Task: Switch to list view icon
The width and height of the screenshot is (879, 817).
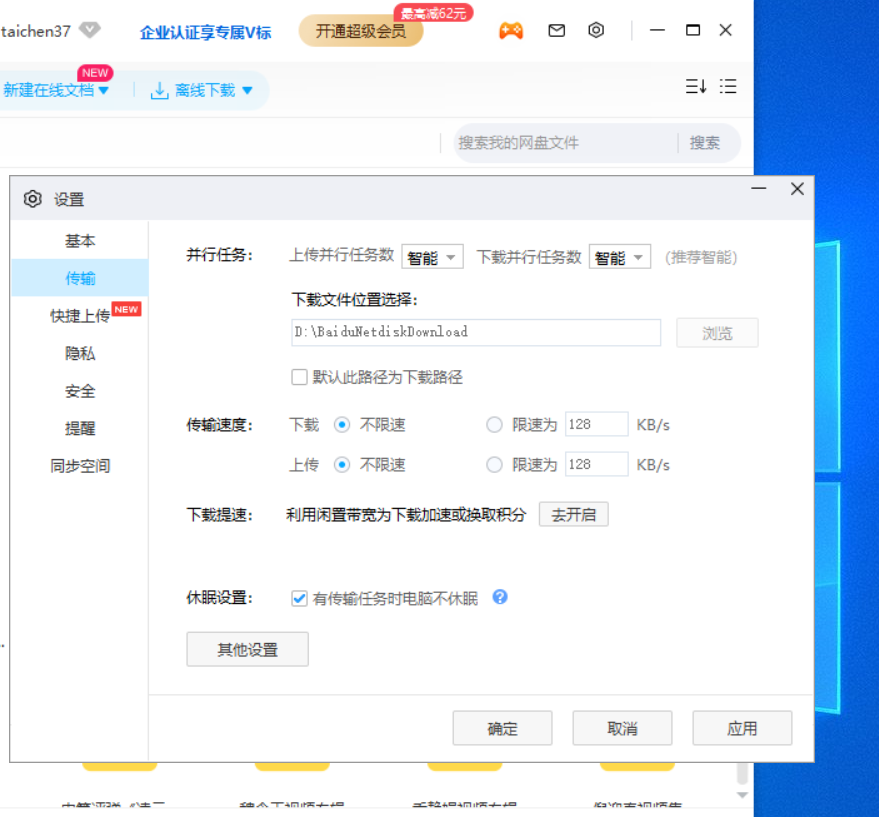Action: click(x=728, y=86)
